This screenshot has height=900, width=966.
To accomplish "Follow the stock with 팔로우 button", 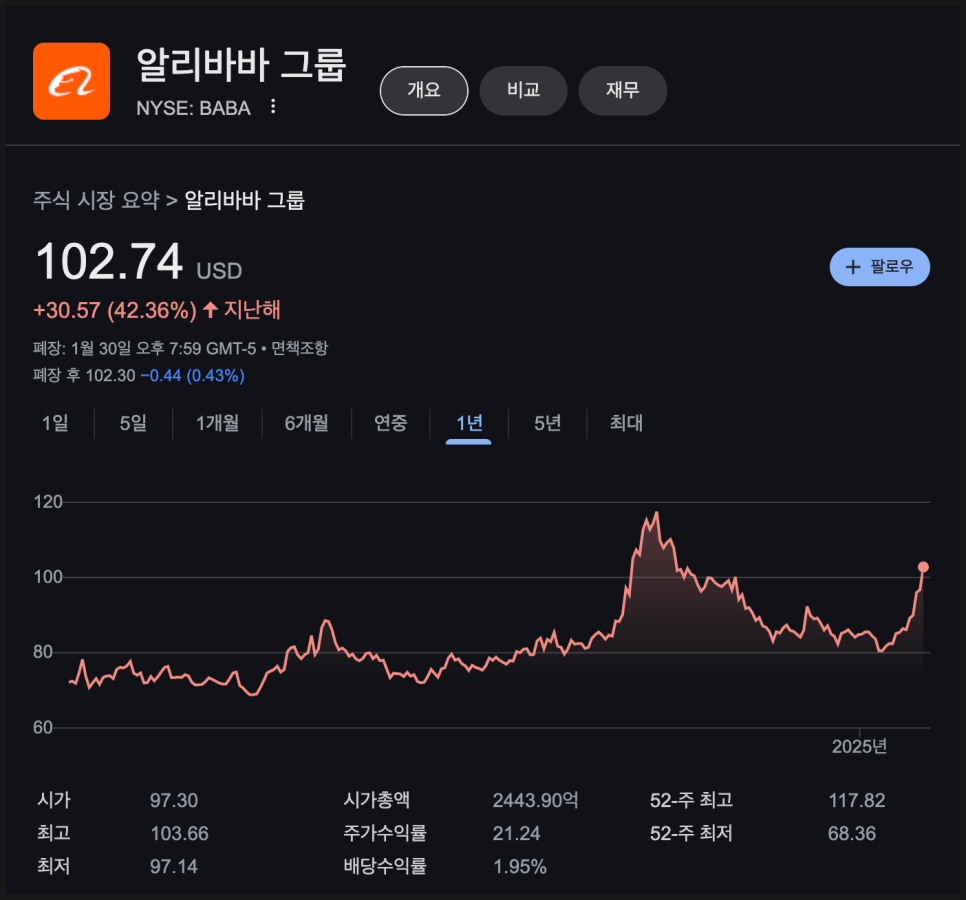I will point(880,267).
